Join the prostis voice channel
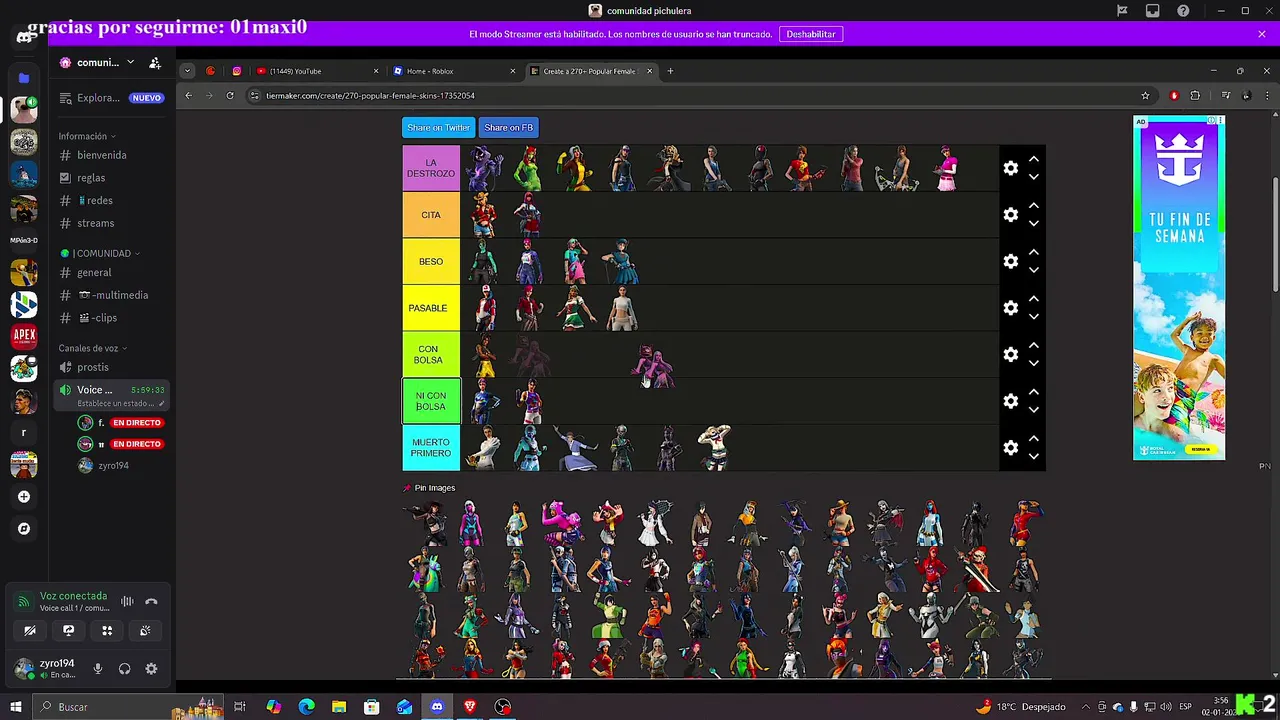This screenshot has height=720, width=1280. [111, 367]
